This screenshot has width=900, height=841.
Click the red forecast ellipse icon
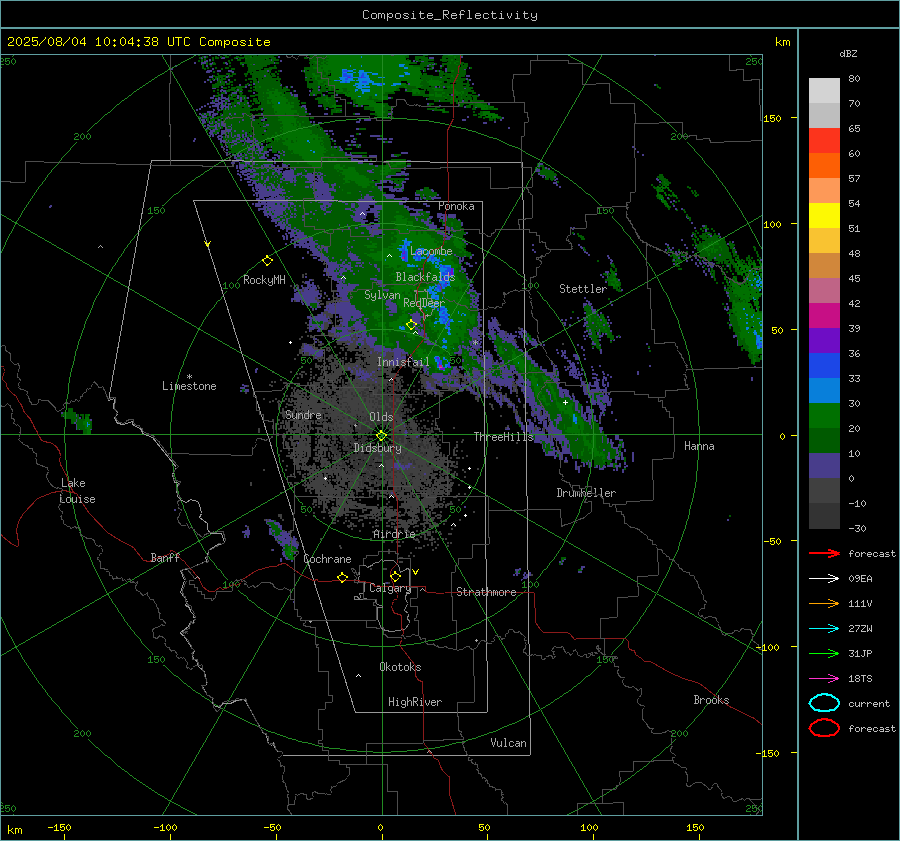tap(824, 728)
